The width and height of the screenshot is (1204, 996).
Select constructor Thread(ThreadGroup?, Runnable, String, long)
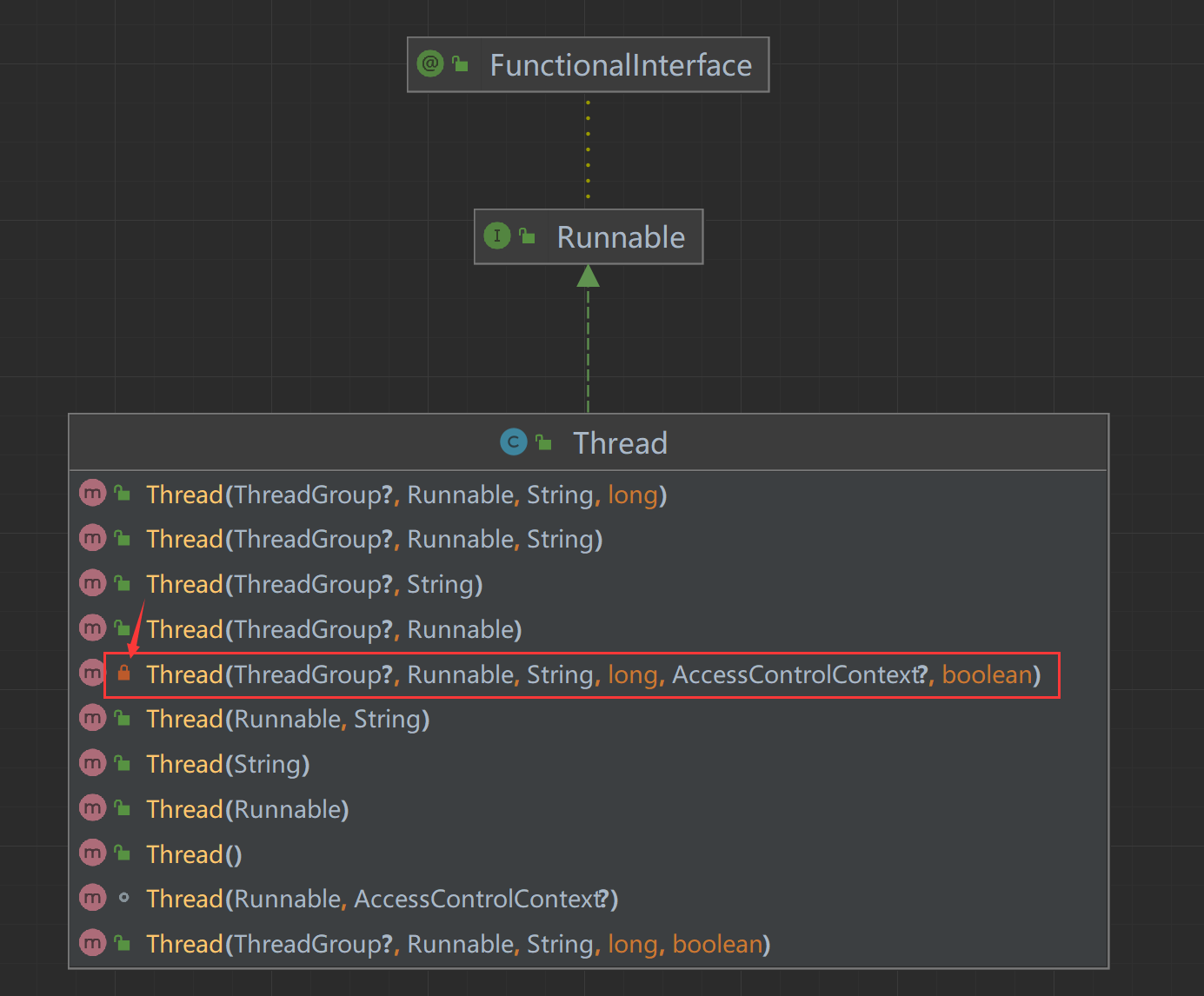pos(406,495)
